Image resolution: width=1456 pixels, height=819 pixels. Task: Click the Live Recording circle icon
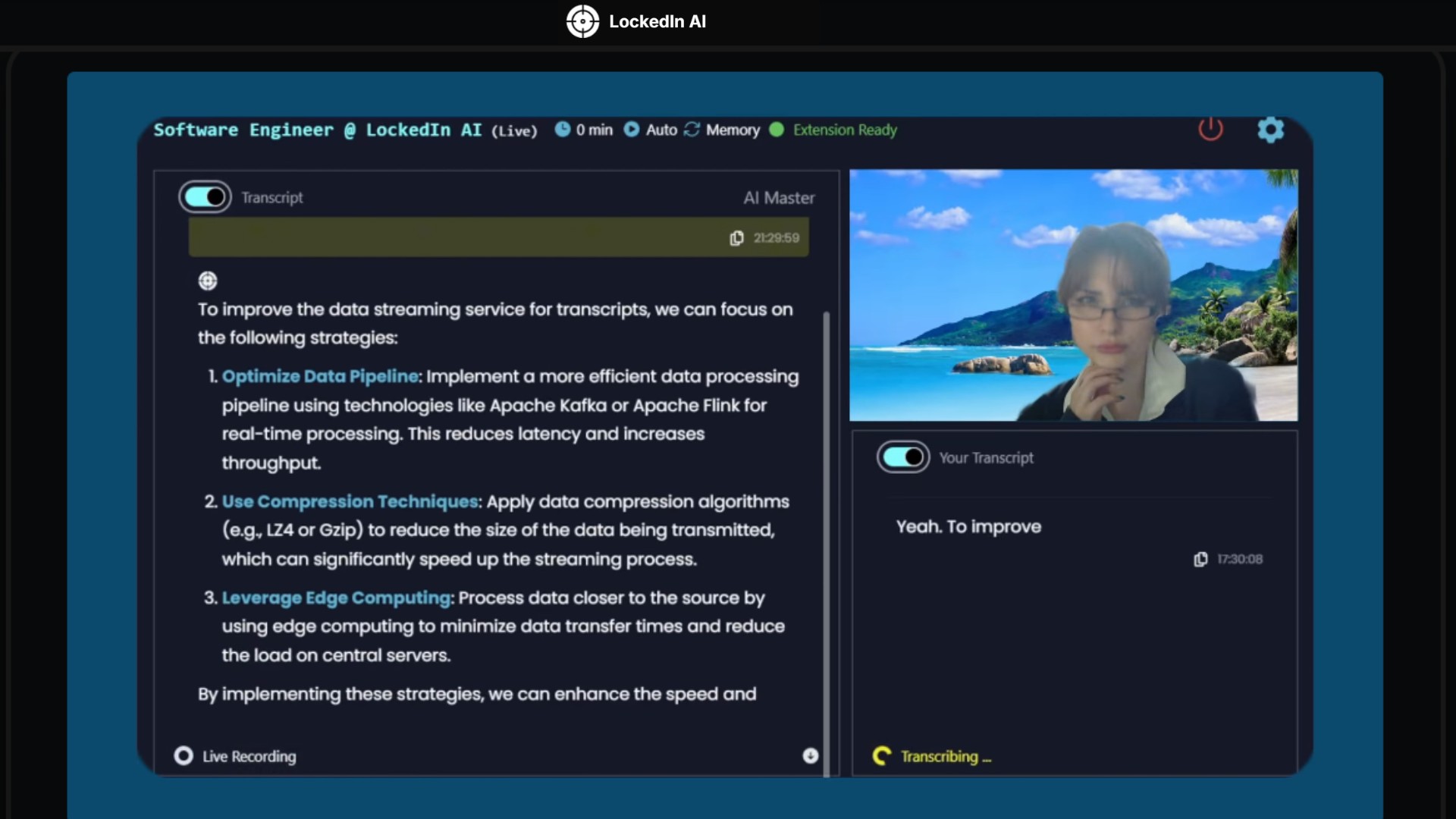[184, 756]
